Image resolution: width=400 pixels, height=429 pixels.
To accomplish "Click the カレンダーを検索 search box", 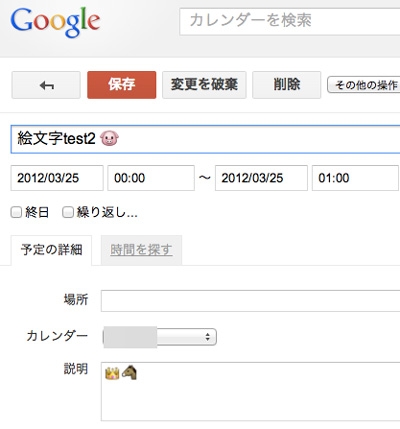I will pyautogui.click(x=290, y=22).
